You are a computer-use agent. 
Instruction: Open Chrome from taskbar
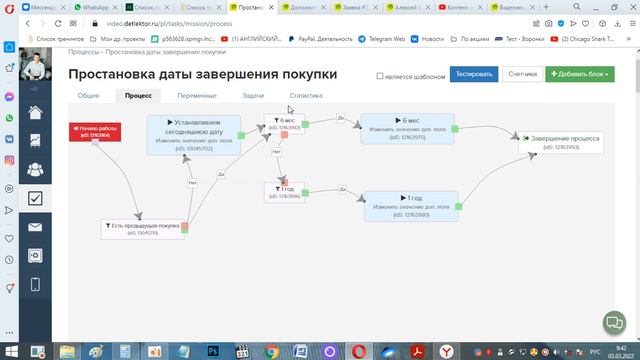click(271, 351)
